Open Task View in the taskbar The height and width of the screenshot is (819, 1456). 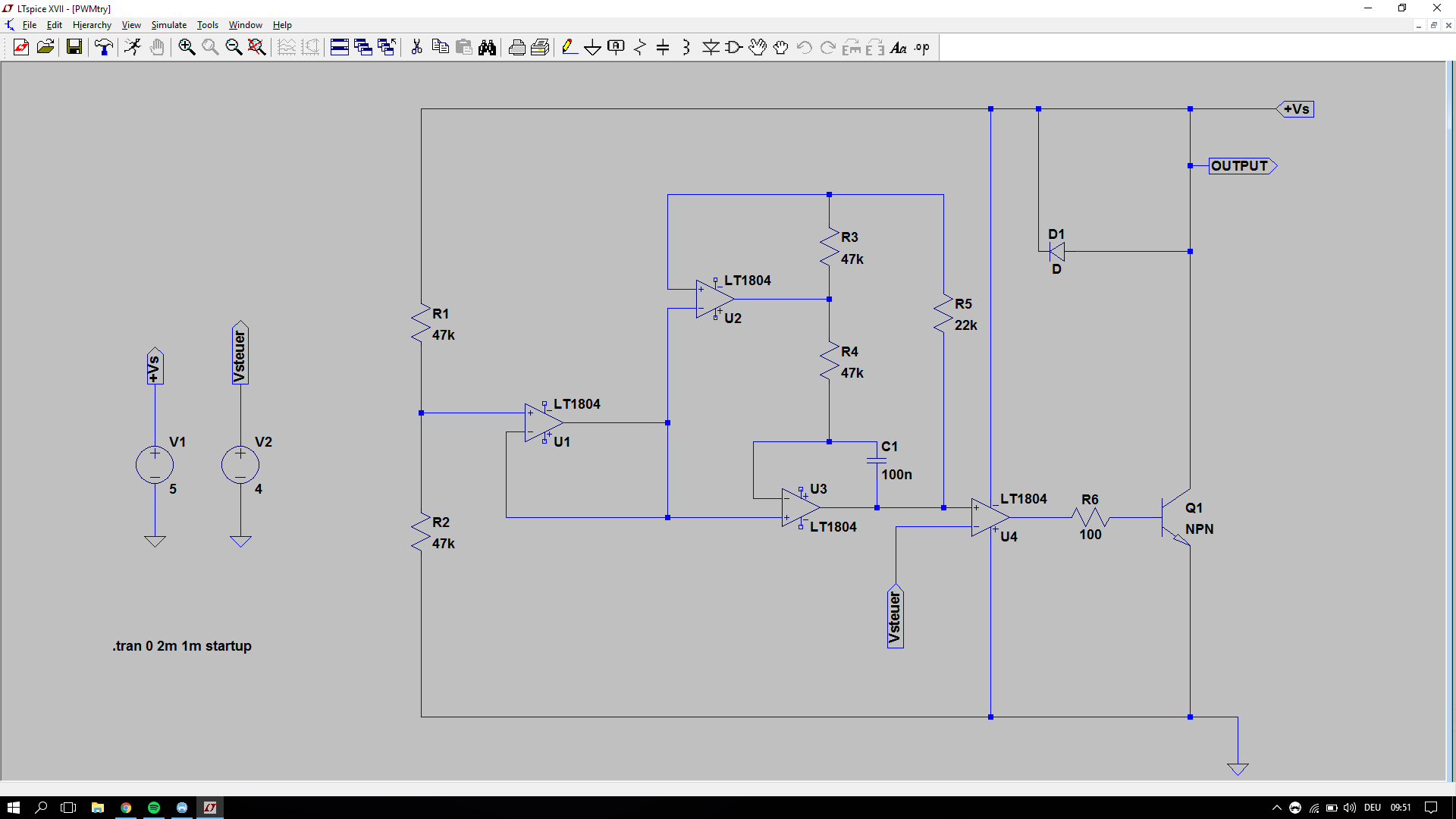tap(68, 808)
